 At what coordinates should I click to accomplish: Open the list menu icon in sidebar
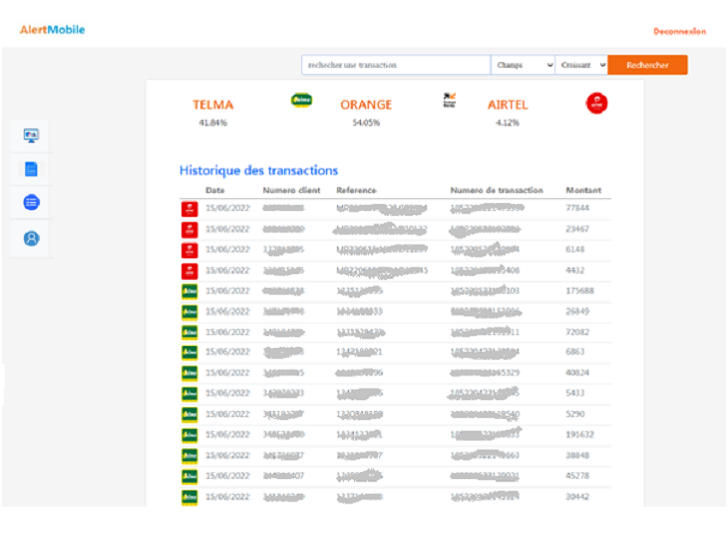click(31, 203)
